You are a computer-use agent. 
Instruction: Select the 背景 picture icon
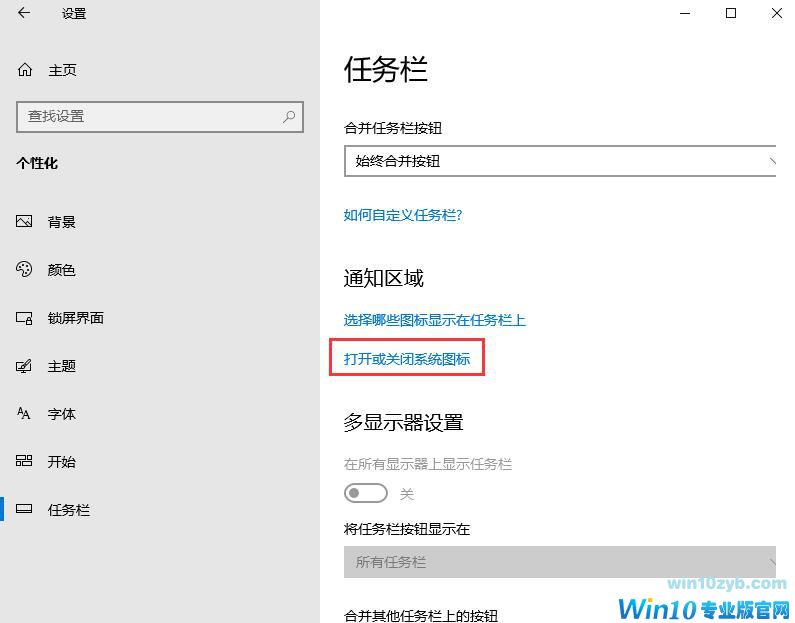(24, 222)
